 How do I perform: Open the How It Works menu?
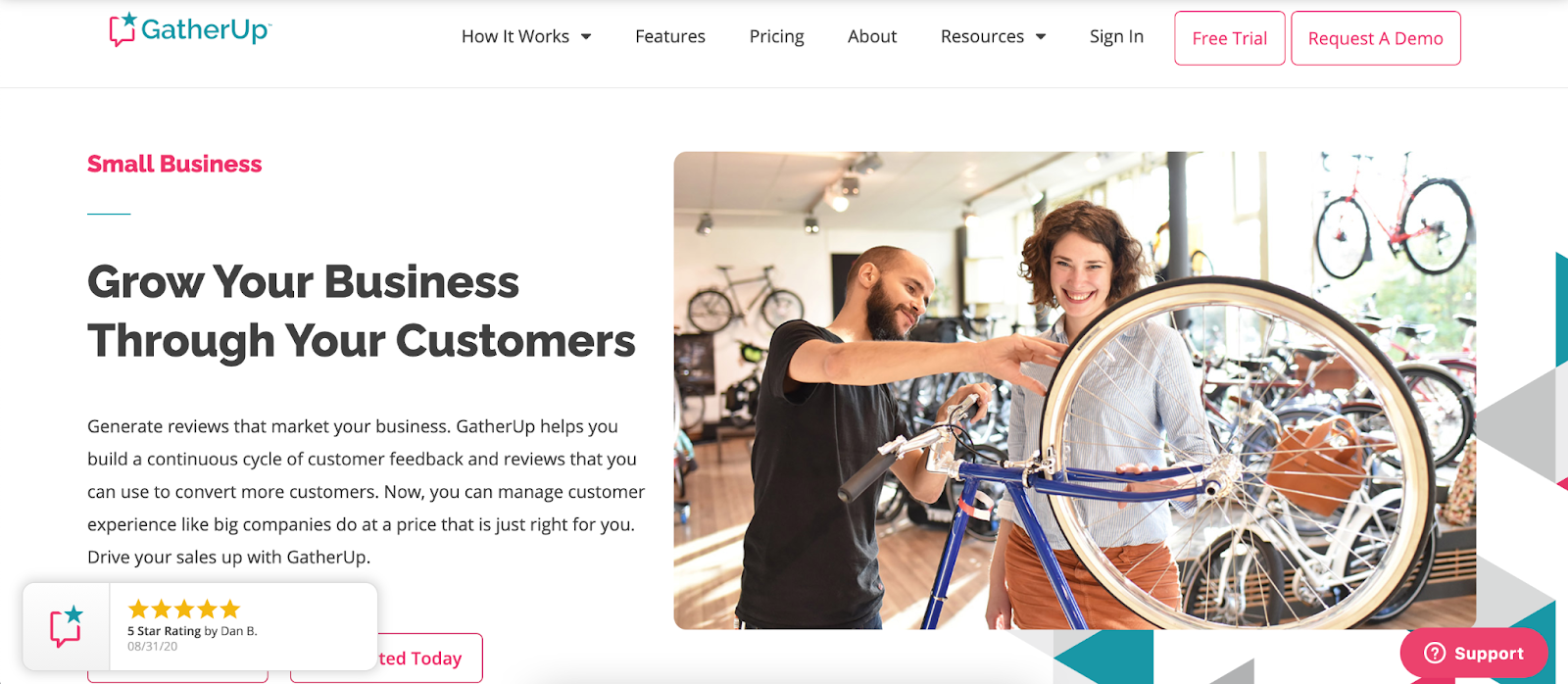point(515,36)
